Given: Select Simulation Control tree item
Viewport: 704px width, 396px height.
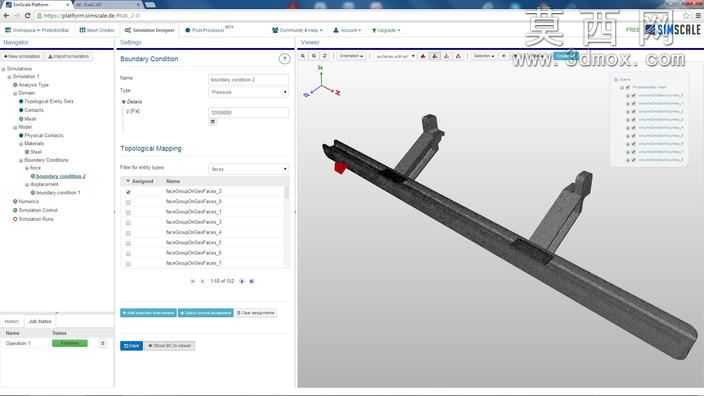Looking at the screenshot, I should 35,210.
